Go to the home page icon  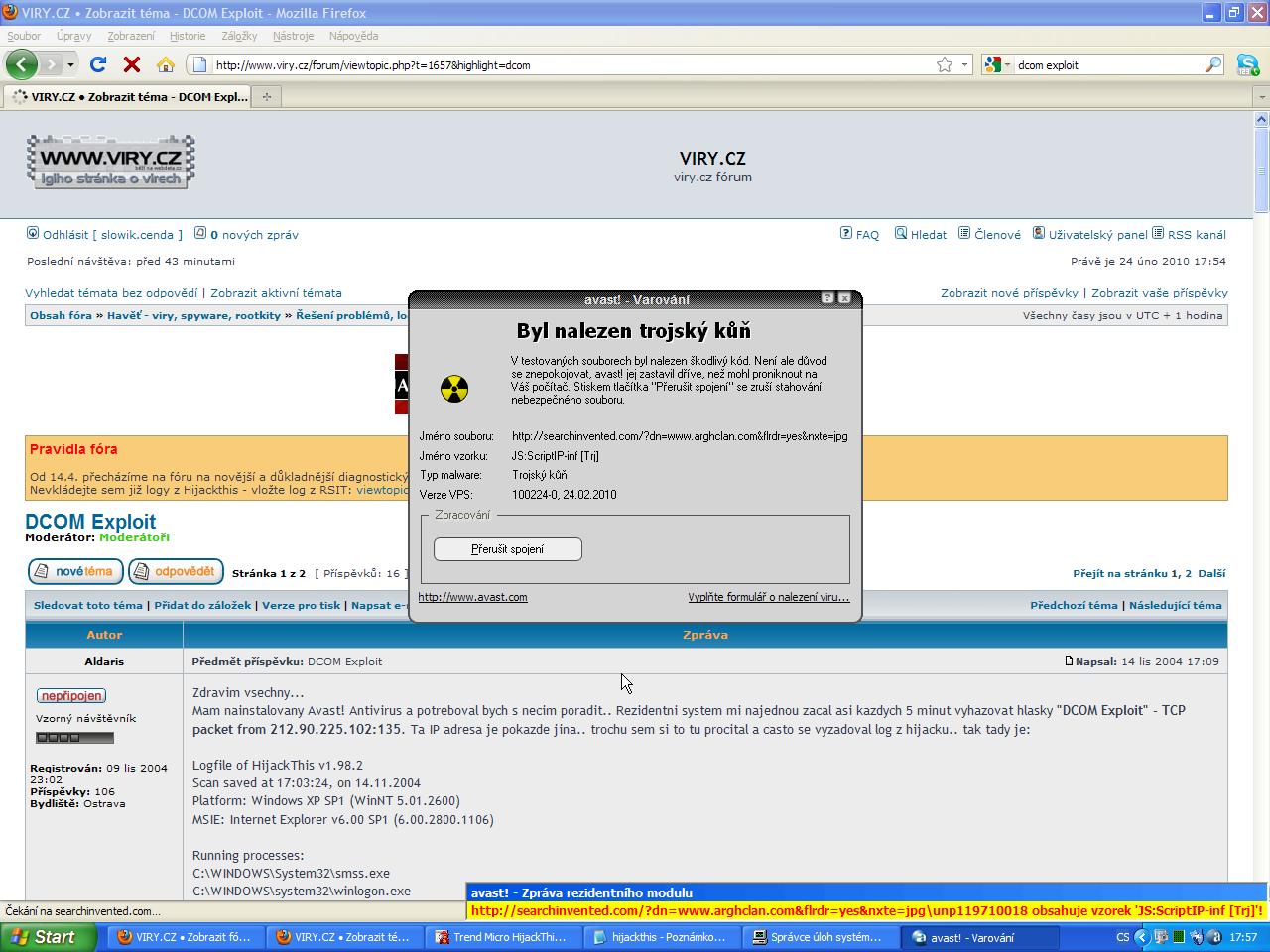pos(166,64)
